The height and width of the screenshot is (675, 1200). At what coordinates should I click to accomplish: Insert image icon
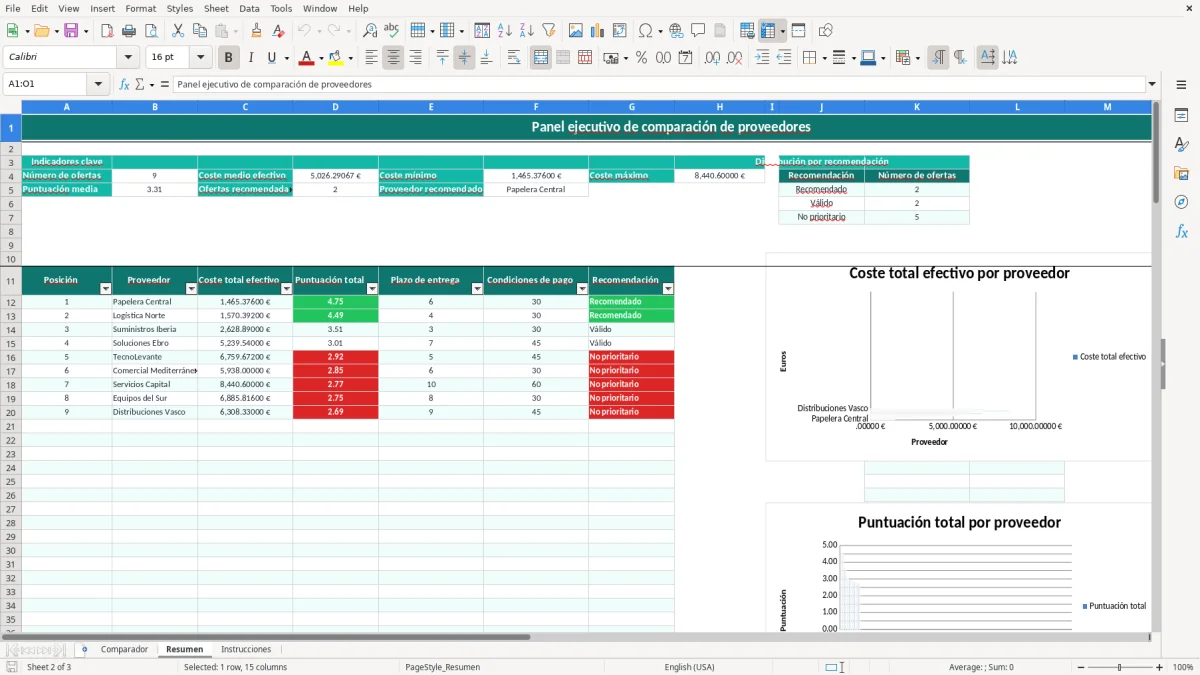tap(576, 31)
